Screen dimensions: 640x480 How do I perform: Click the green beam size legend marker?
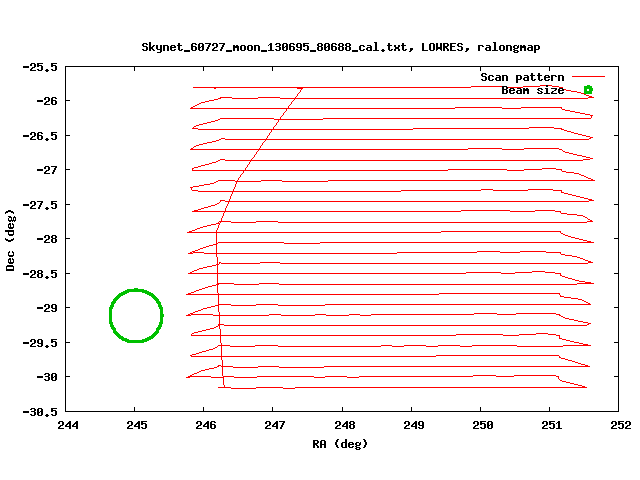click(x=588, y=90)
